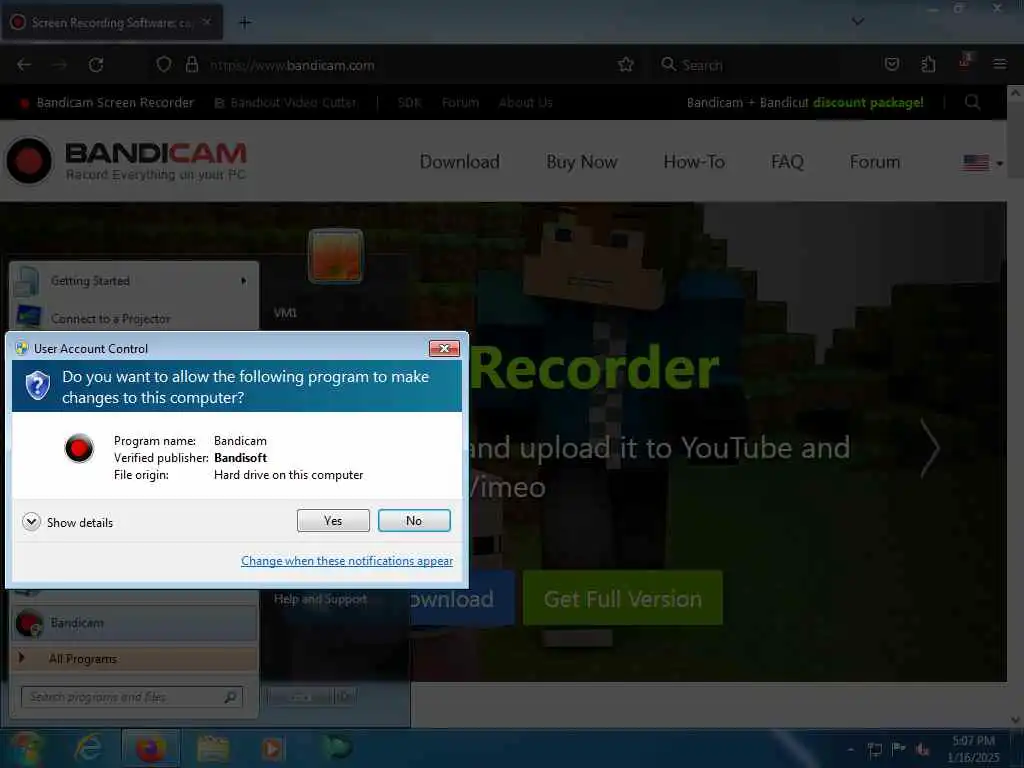Open Connect to a Projector
The height and width of the screenshot is (768, 1024).
tap(134, 319)
